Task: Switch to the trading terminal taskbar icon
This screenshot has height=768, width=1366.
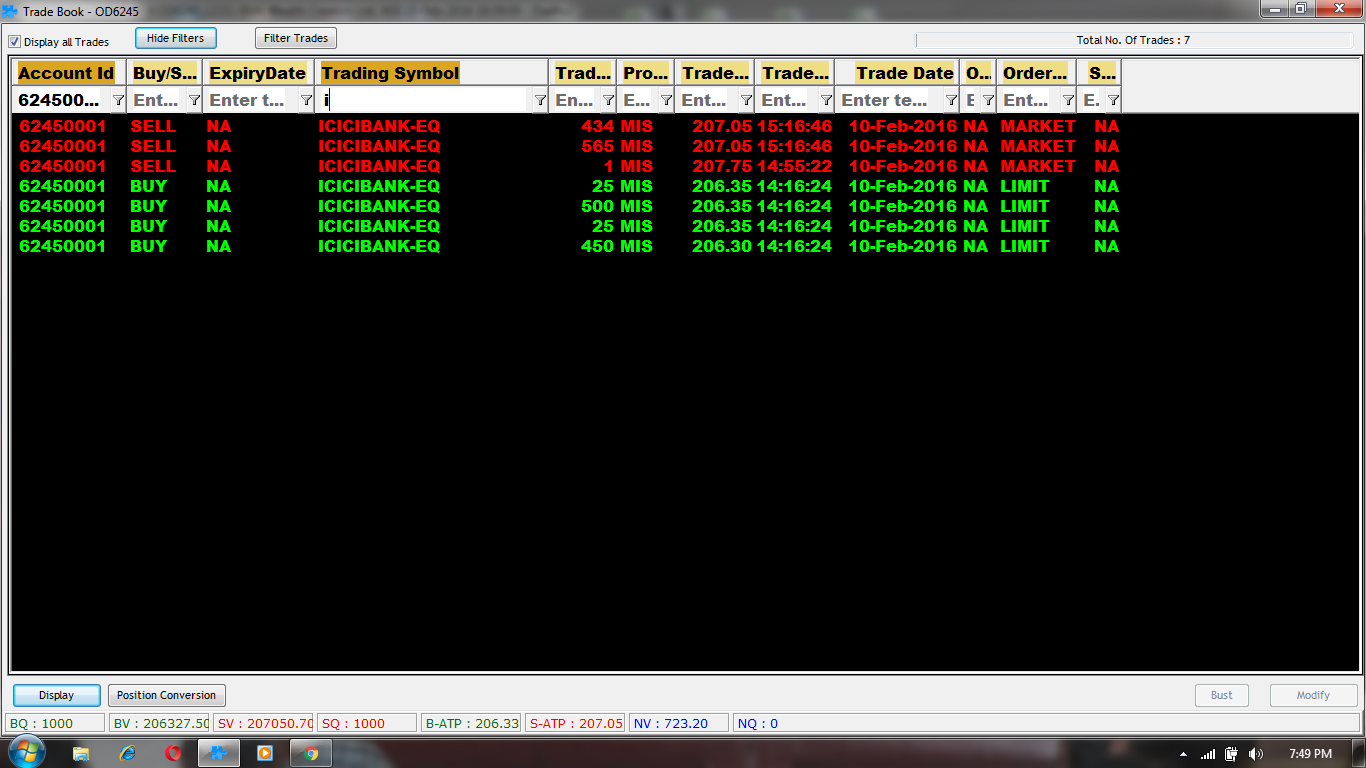Action: 219,753
